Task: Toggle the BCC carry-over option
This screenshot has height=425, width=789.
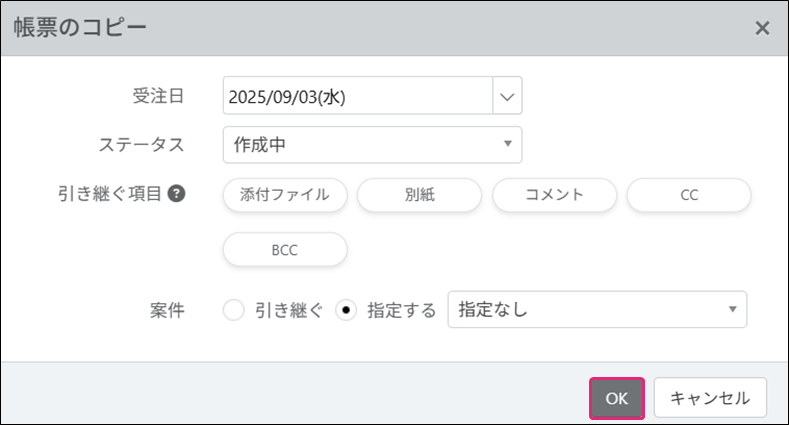Action: tap(285, 250)
